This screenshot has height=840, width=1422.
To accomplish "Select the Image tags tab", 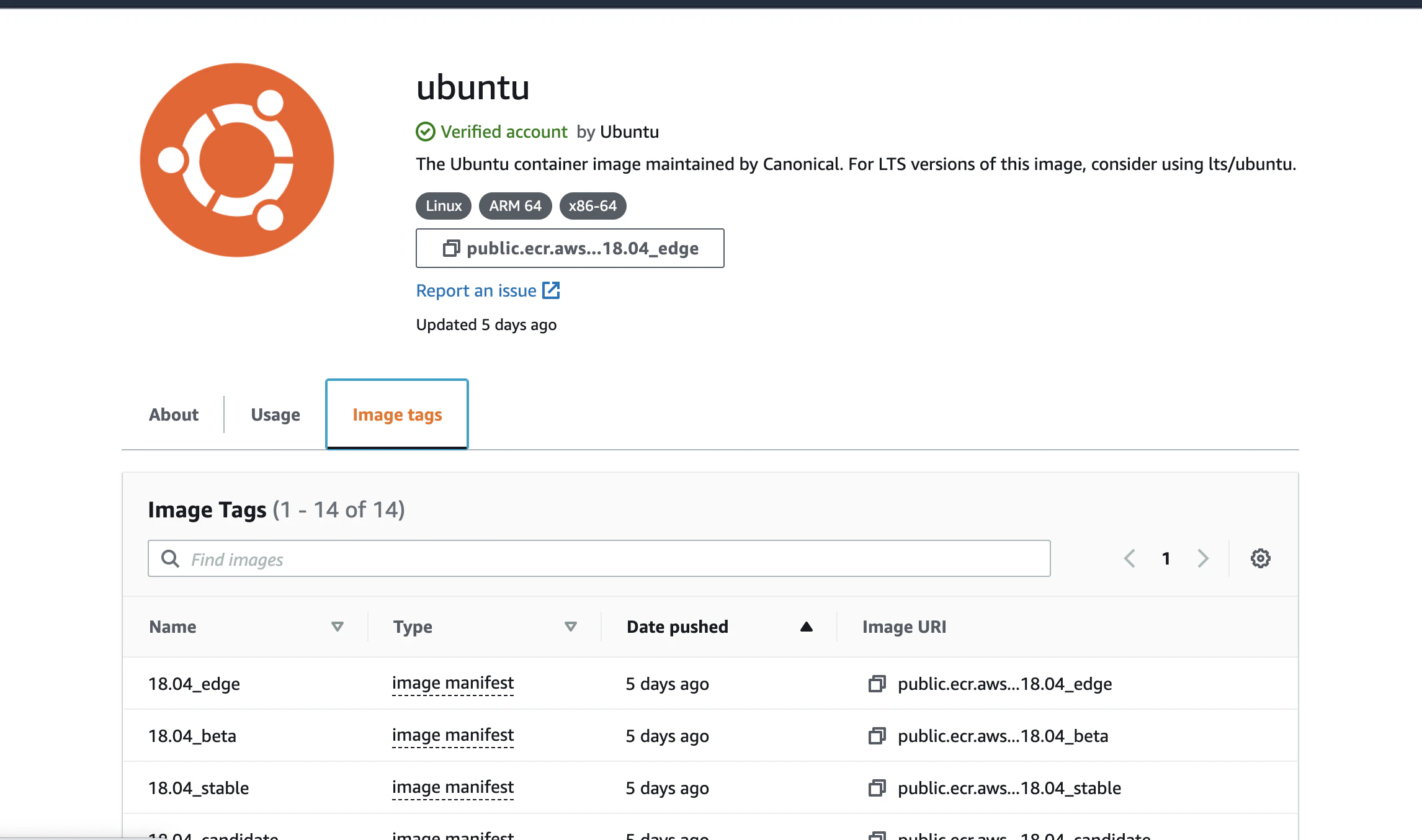I will [397, 414].
